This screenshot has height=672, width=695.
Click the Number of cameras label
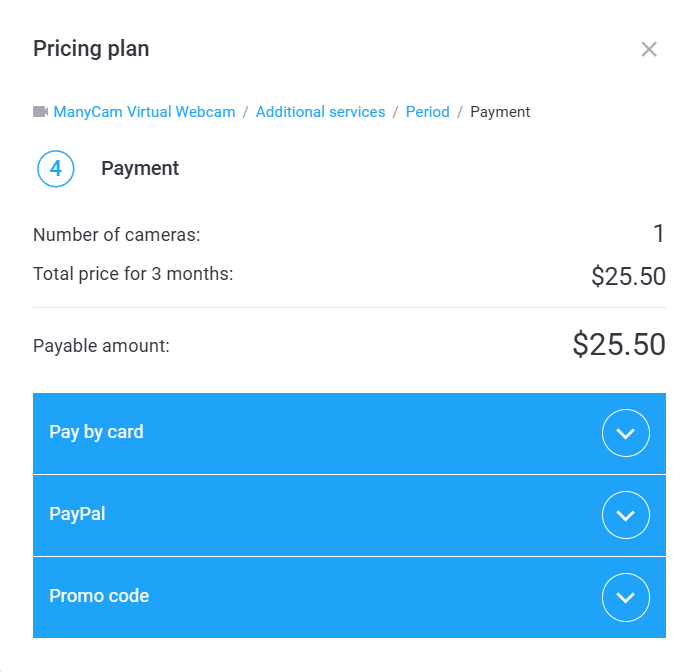click(x=117, y=235)
